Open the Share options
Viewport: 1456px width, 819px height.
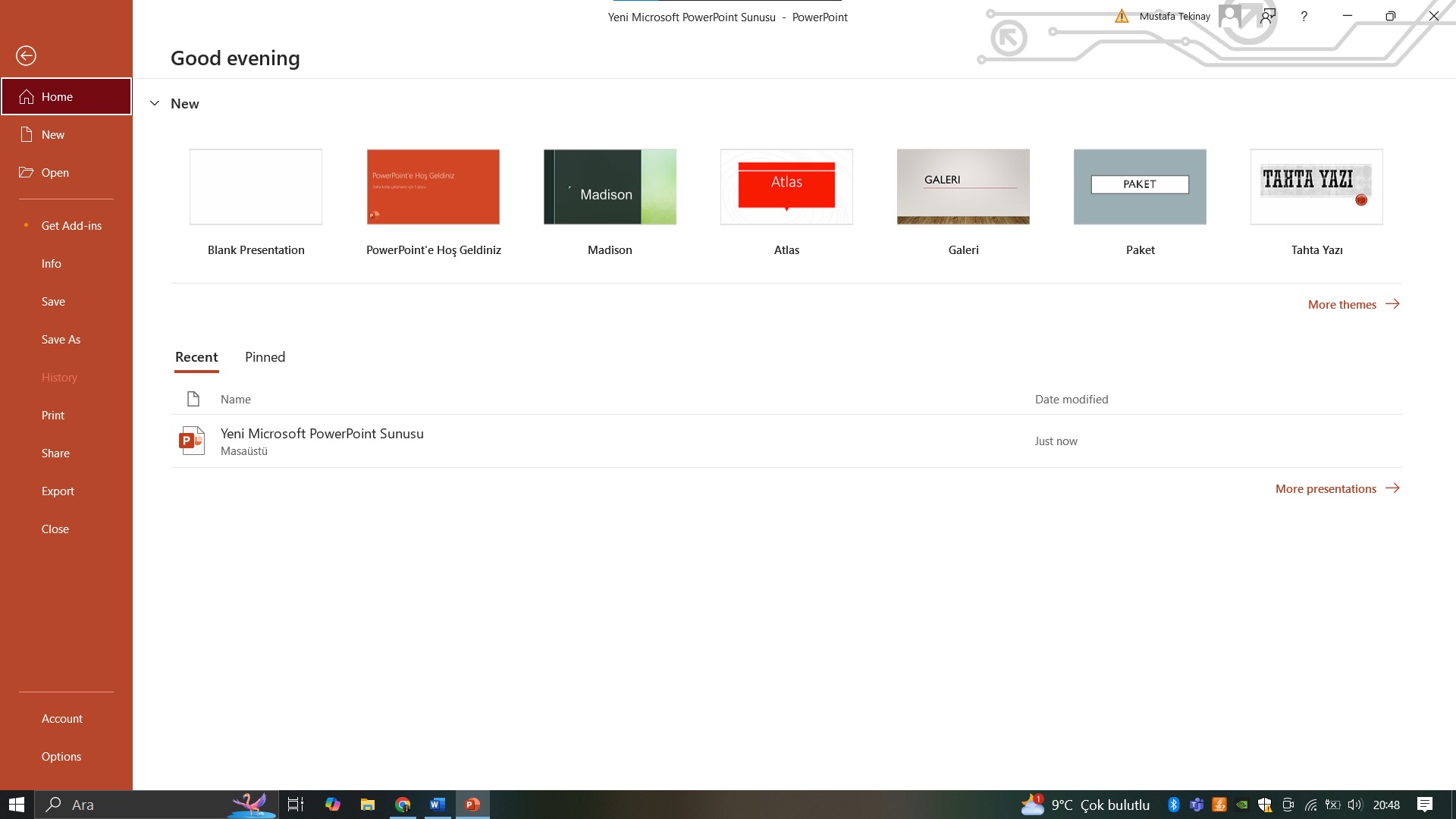tap(66, 453)
